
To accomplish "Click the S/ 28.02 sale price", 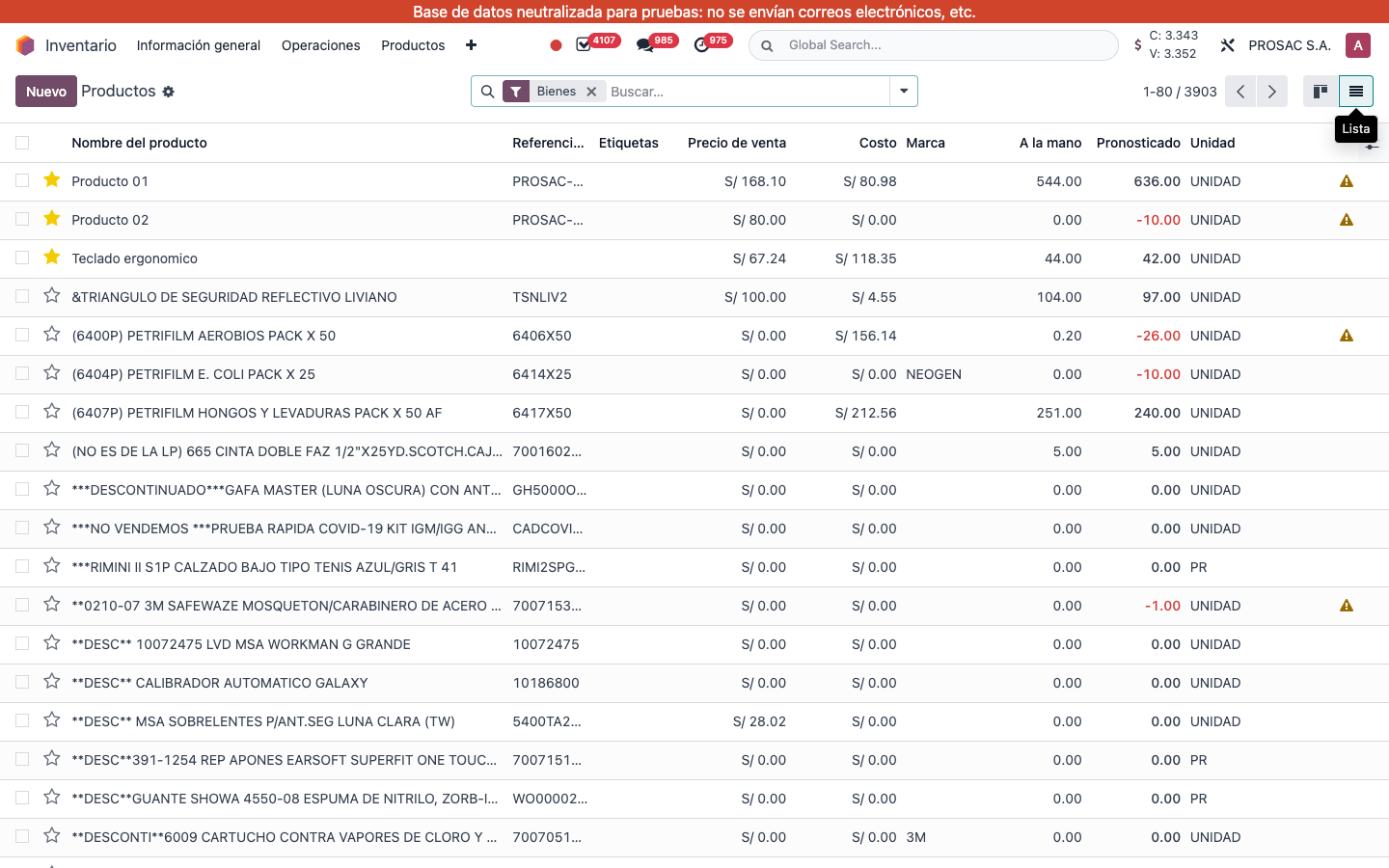I will pos(759,721).
